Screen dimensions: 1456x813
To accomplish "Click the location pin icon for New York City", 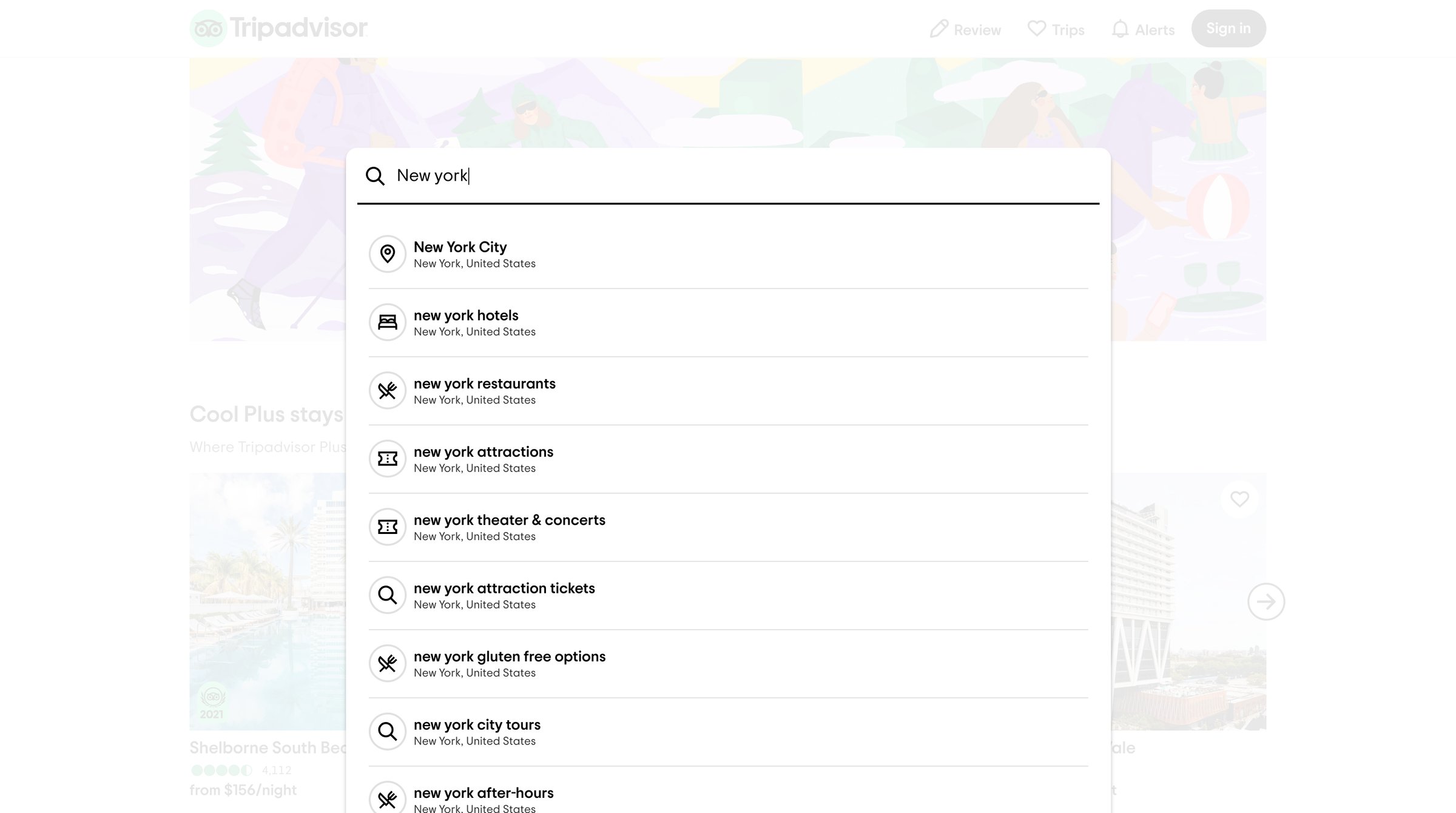I will 387,254.
